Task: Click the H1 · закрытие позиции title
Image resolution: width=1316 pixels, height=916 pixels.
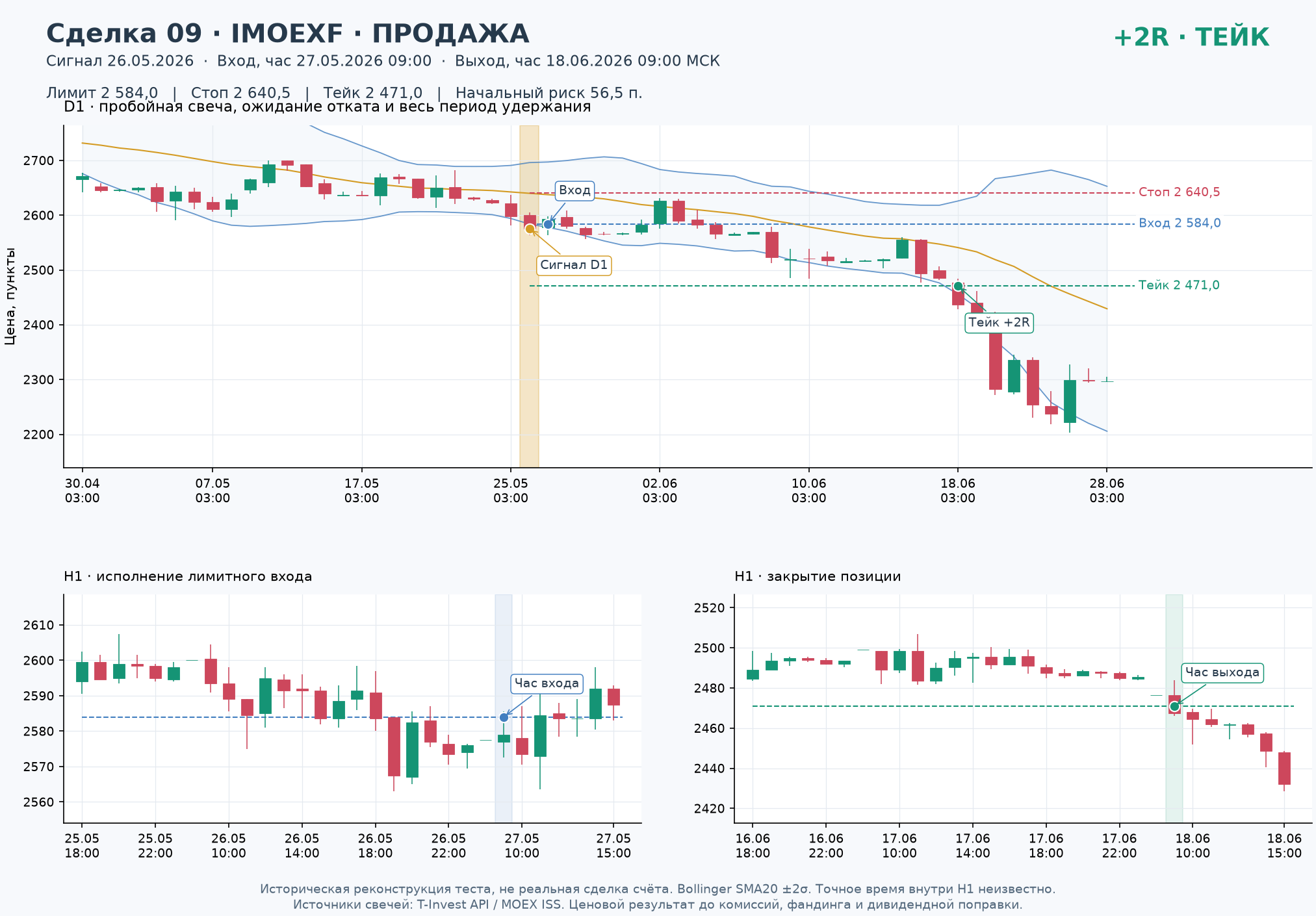Action: coord(818,576)
